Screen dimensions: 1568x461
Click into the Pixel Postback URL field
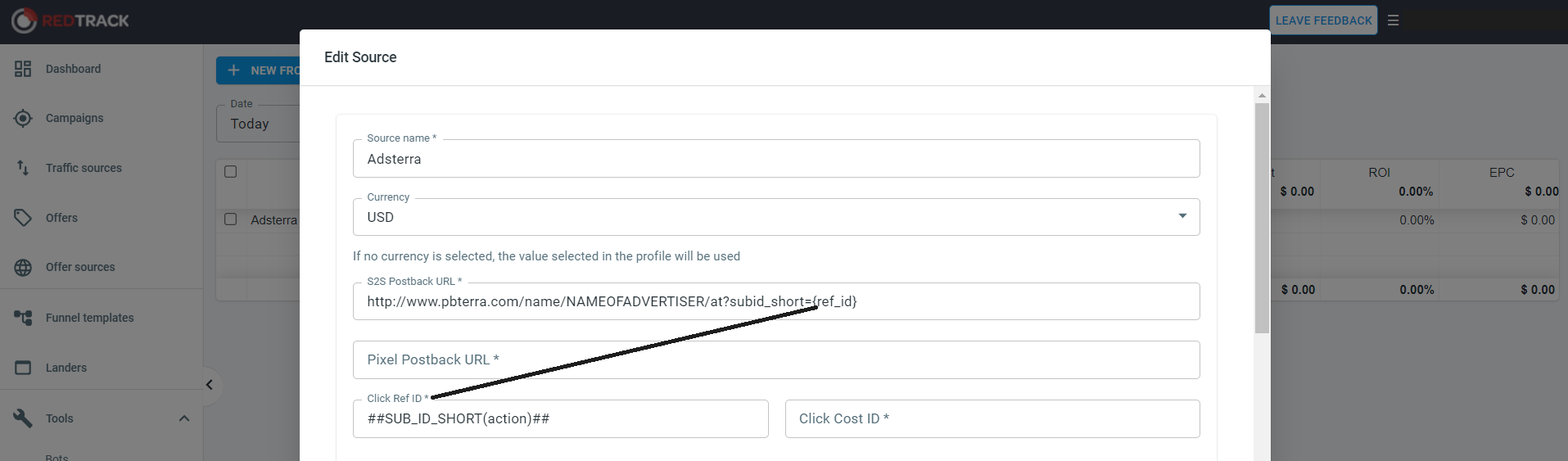click(x=775, y=360)
